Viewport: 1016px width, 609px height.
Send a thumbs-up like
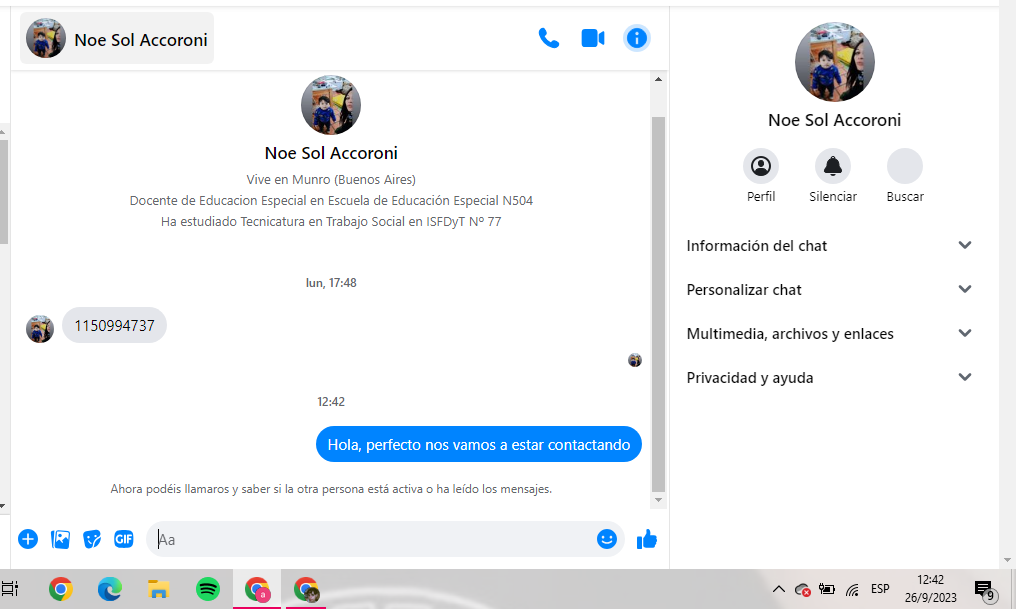coord(647,539)
